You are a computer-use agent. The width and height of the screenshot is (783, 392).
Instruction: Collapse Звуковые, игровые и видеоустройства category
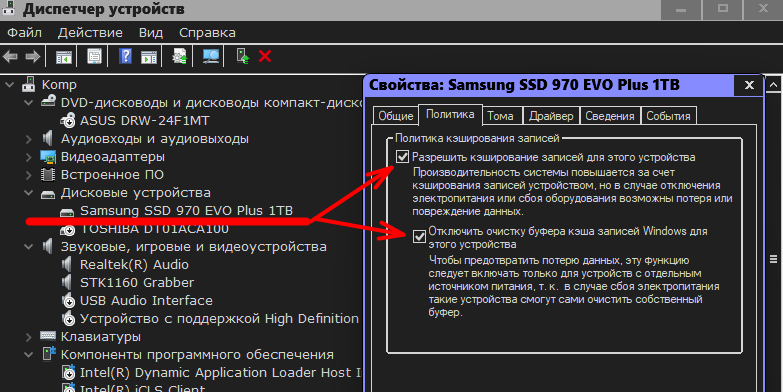coord(29,247)
